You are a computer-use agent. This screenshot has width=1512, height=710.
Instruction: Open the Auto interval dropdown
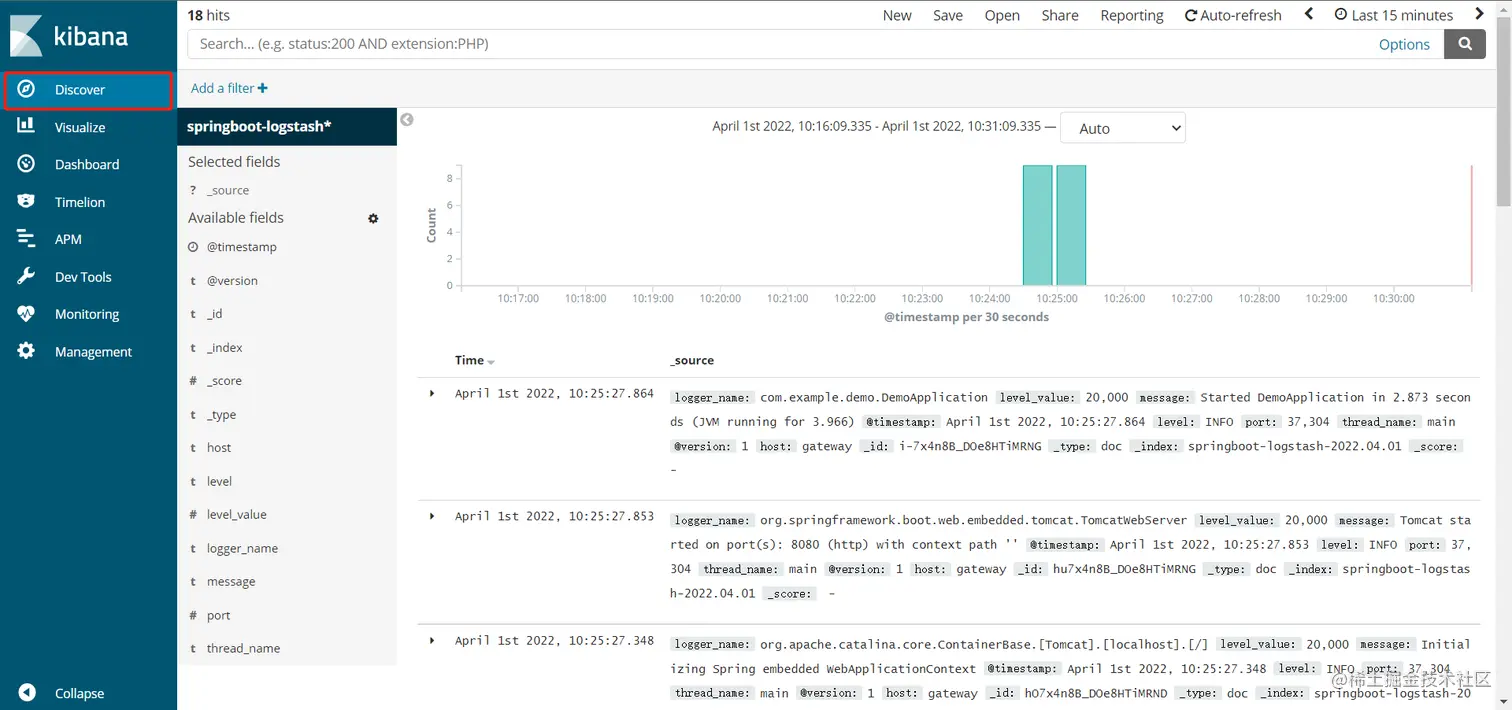(x=1122, y=128)
